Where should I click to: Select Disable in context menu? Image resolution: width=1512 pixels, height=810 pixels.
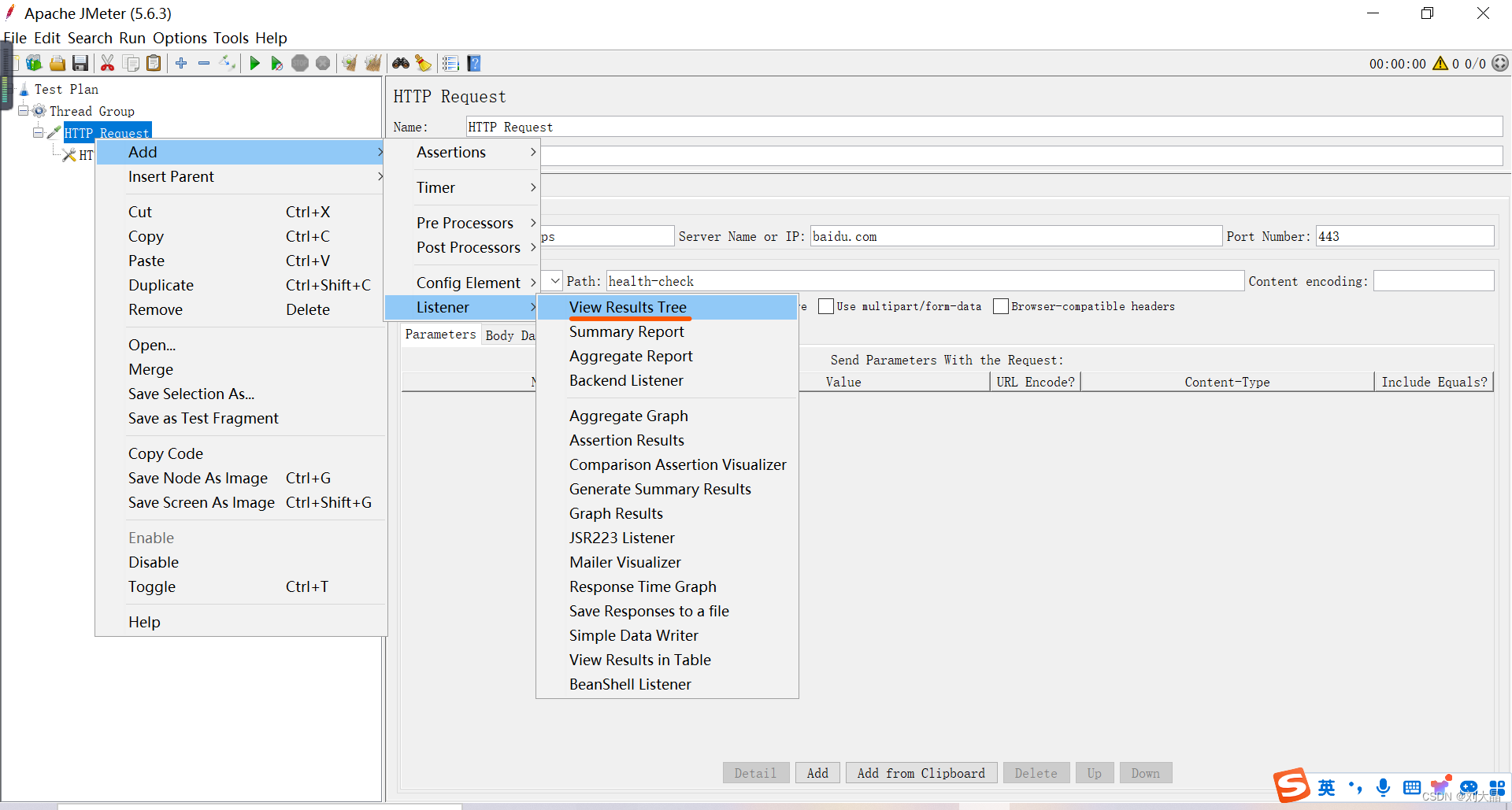(x=240, y=562)
